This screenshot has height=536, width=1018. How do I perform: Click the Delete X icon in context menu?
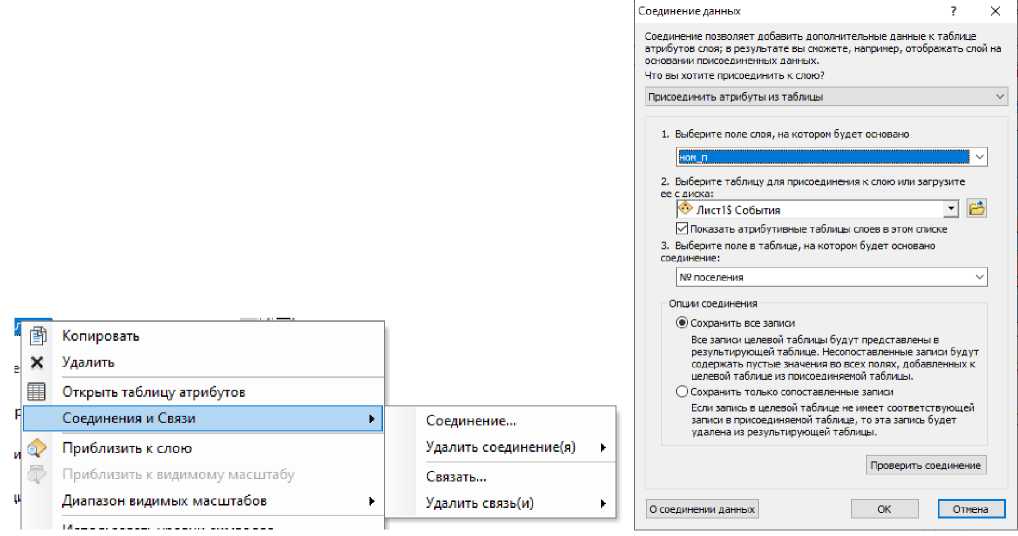click(x=37, y=362)
